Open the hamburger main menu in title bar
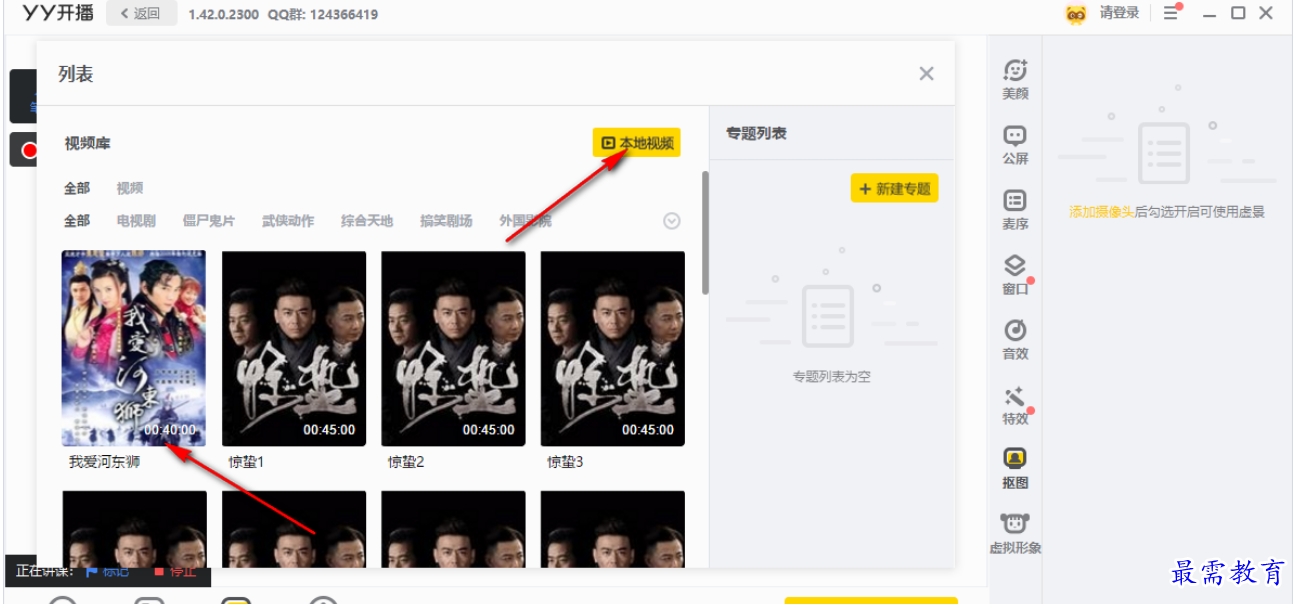Screen dimensions: 1293x604 (x=1171, y=13)
